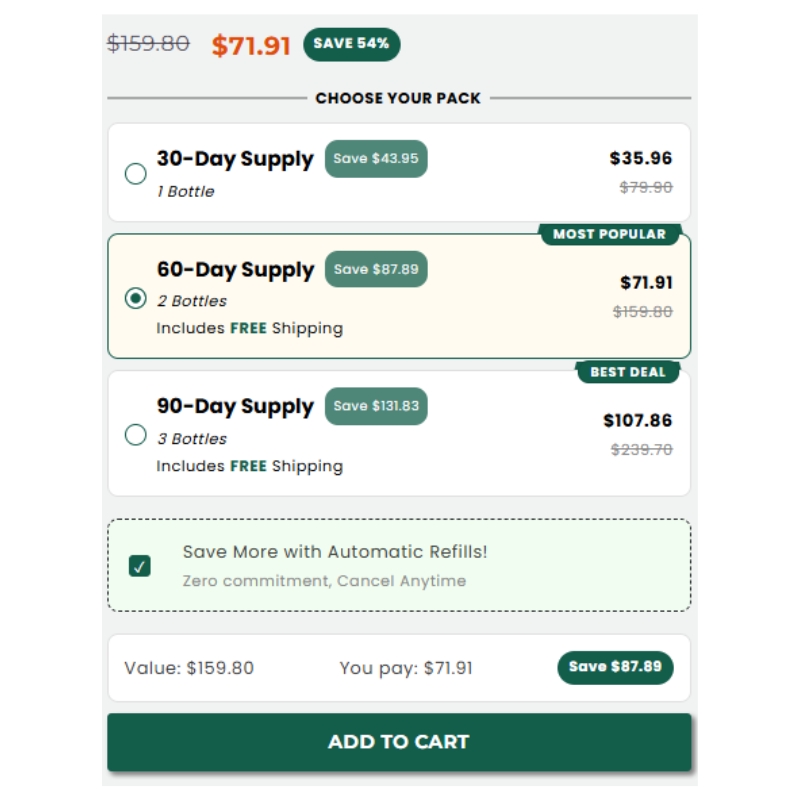Click the 30-Day Supply title
This screenshot has height=800, width=800.
click(235, 159)
